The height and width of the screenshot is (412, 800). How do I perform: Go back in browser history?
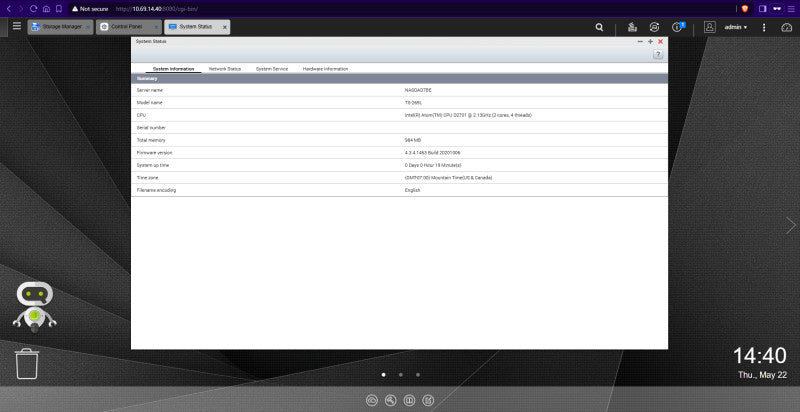(x=8, y=9)
